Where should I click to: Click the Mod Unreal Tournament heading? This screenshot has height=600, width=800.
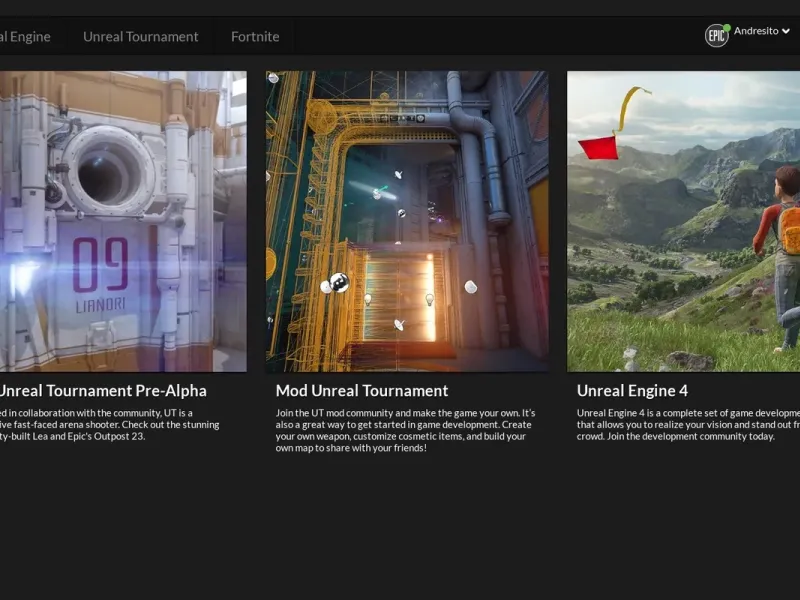[x=362, y=391]
